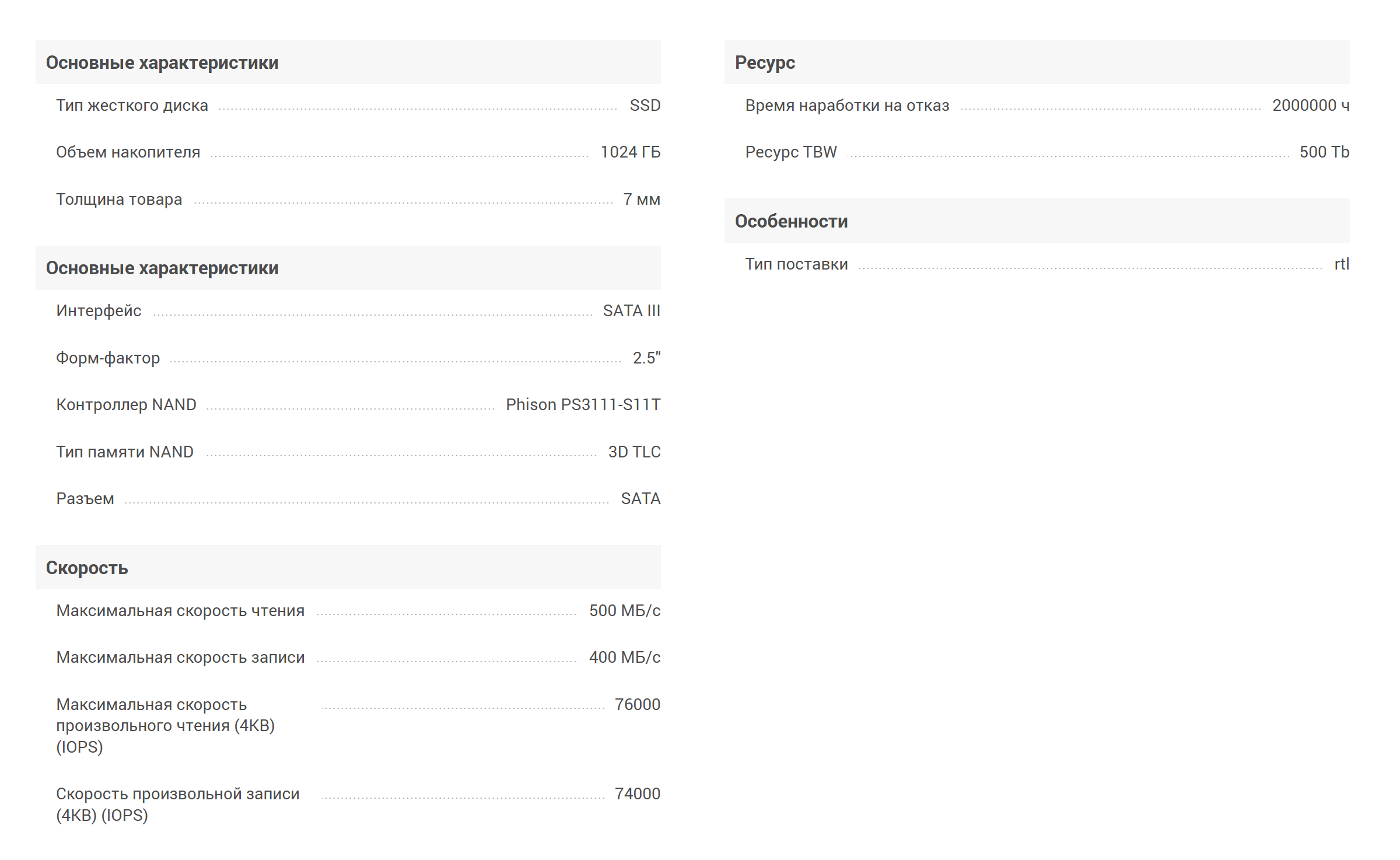Screen dimensions: 1400x860
Task: Select the 'Интерфейс' label
Action: pos(99,311)
